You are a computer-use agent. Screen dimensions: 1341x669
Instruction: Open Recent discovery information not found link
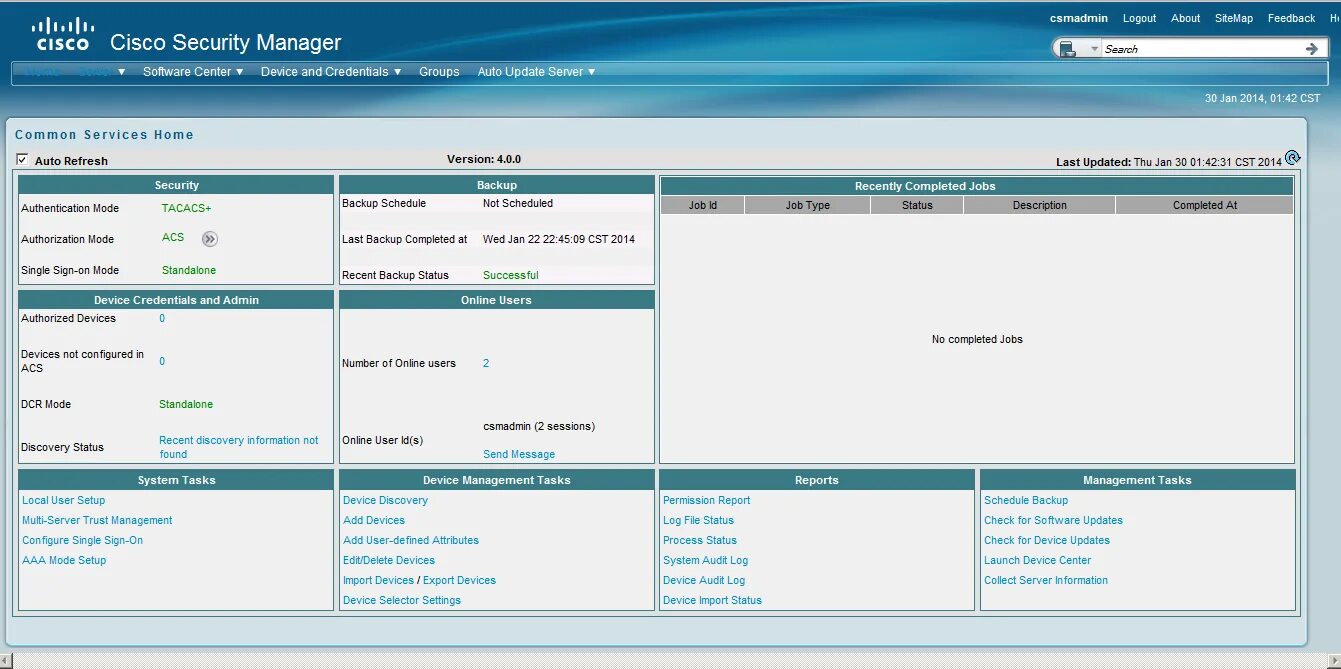pyautogui.click(x=238, y=447)
